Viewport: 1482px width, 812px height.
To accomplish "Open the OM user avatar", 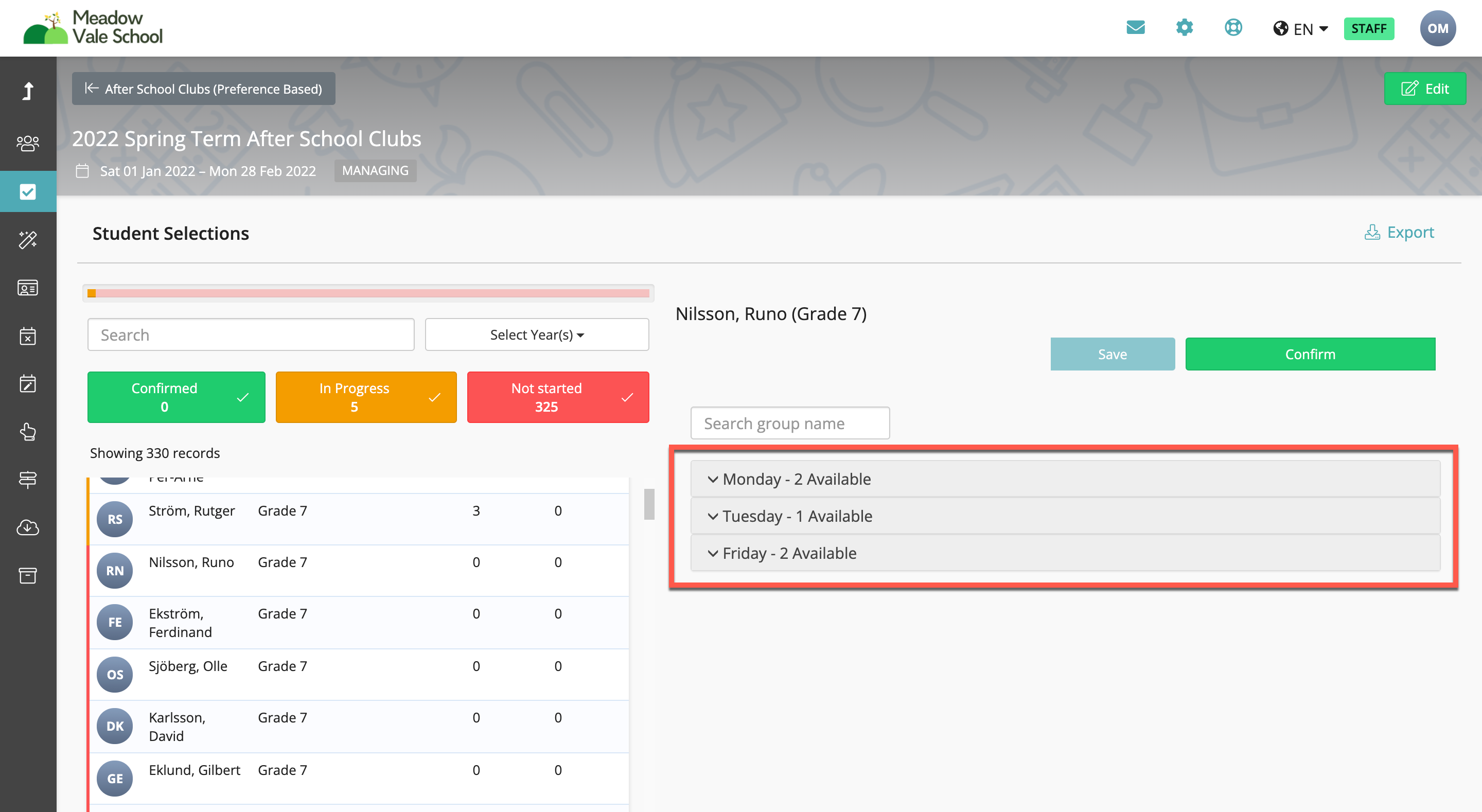I will [x=1437, y=28].
